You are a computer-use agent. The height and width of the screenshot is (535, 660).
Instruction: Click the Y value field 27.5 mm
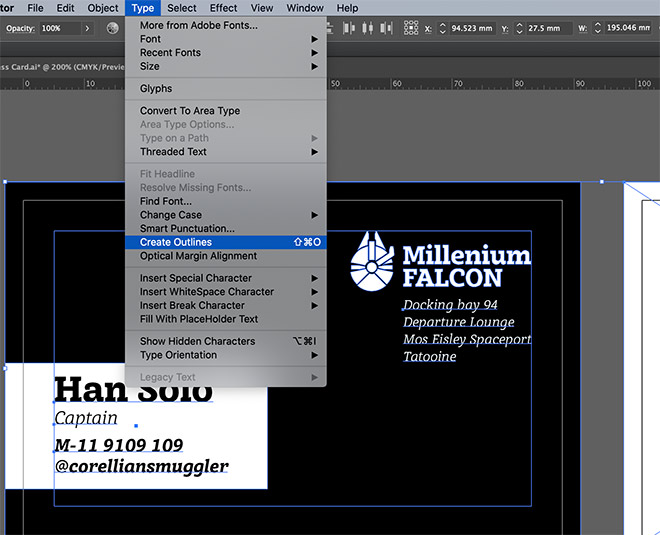549,29
